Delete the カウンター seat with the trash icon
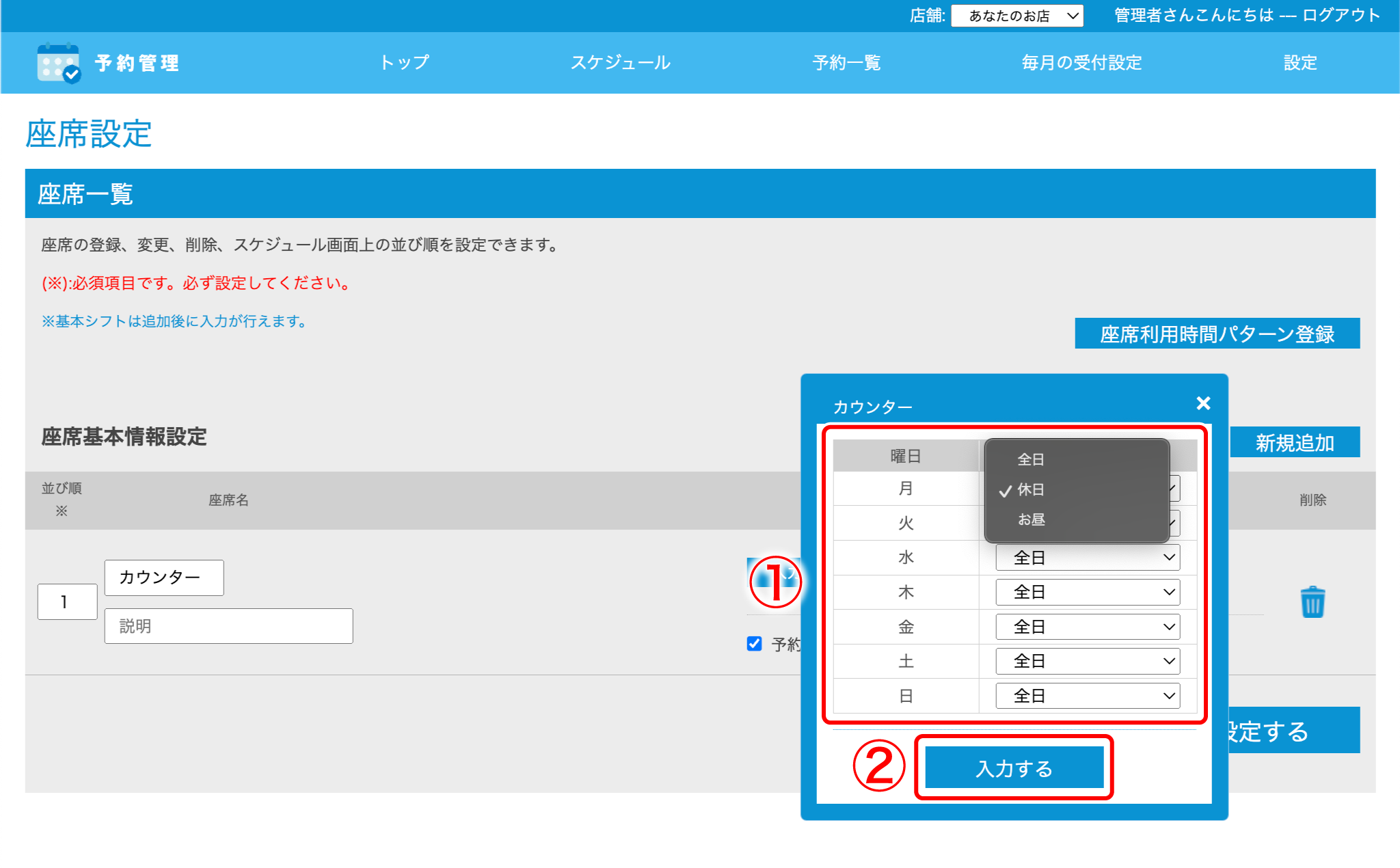Screen dimensions: 1400x868 pos(1312,602)
